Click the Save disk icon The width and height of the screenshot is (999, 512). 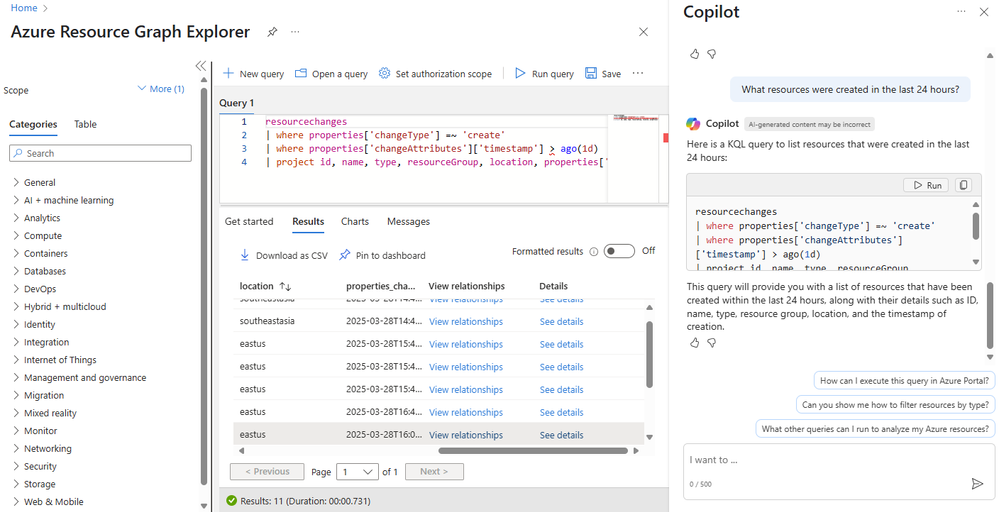pyautogui.click(x=591, y=73)
